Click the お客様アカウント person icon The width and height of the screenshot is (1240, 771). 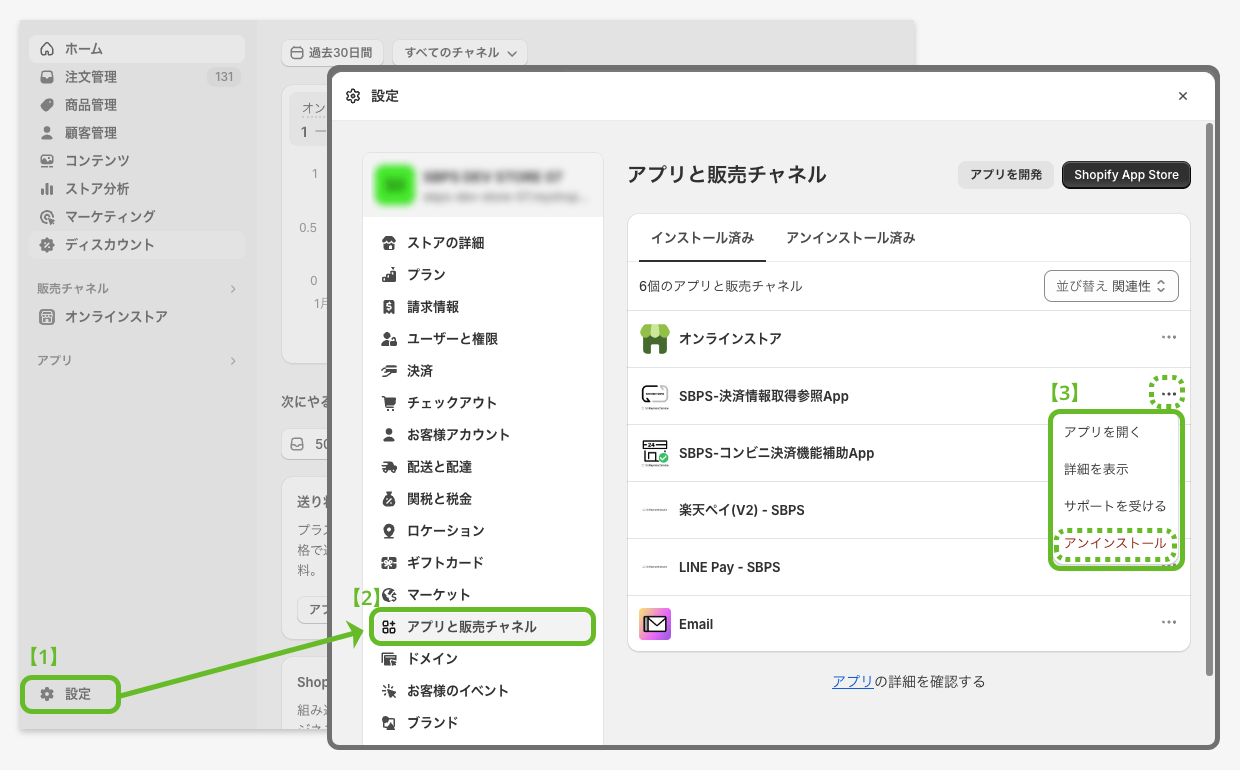coord(389,435)
